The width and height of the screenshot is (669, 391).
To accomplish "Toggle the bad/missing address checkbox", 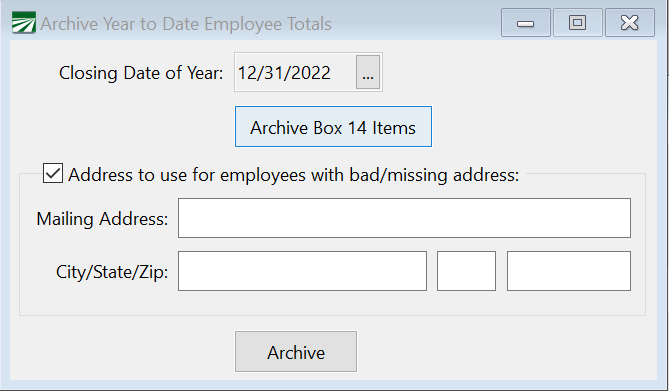I will pyautogui.click(x=53, y=173).
